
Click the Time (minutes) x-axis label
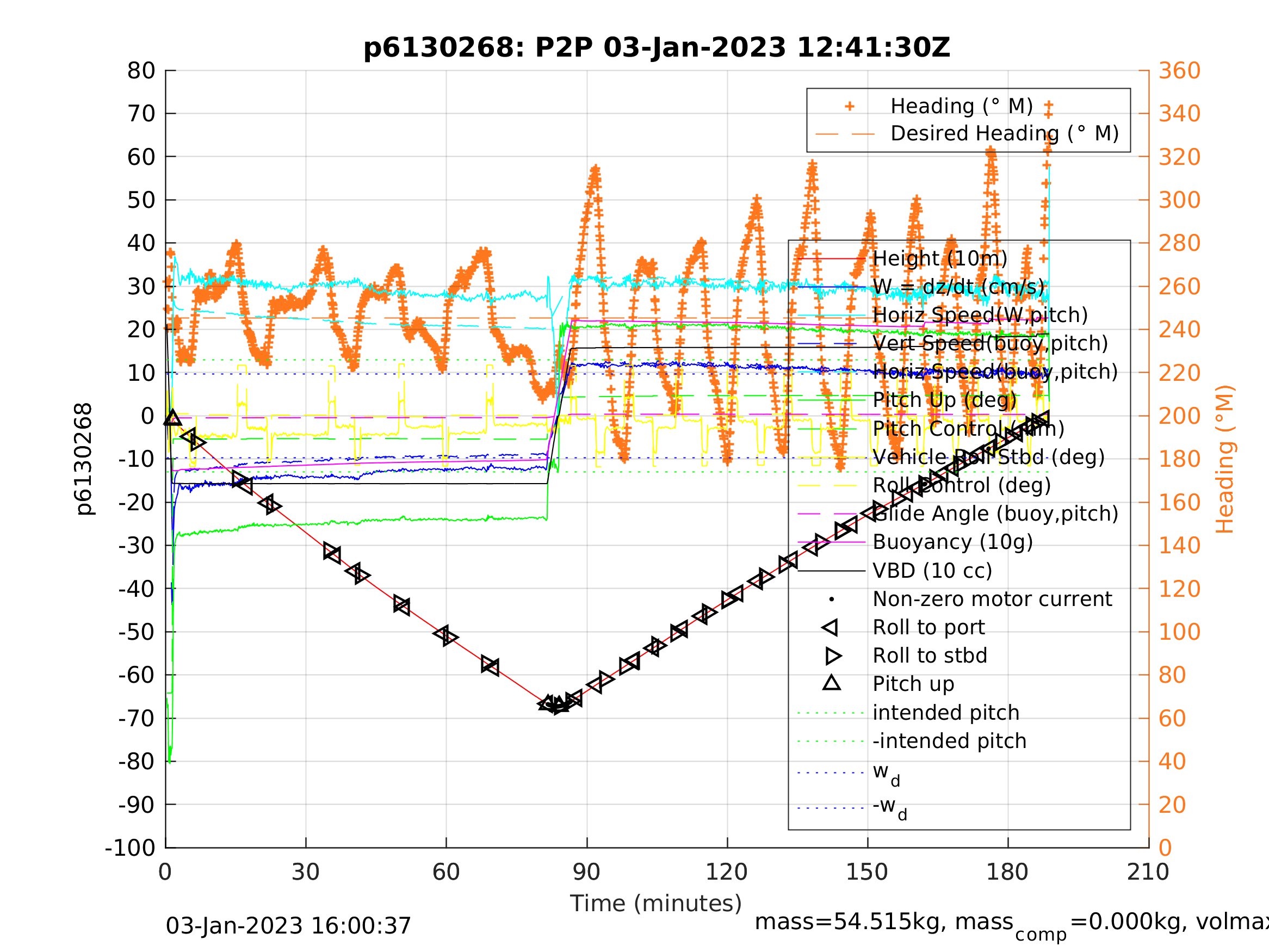tap(656, 903)
